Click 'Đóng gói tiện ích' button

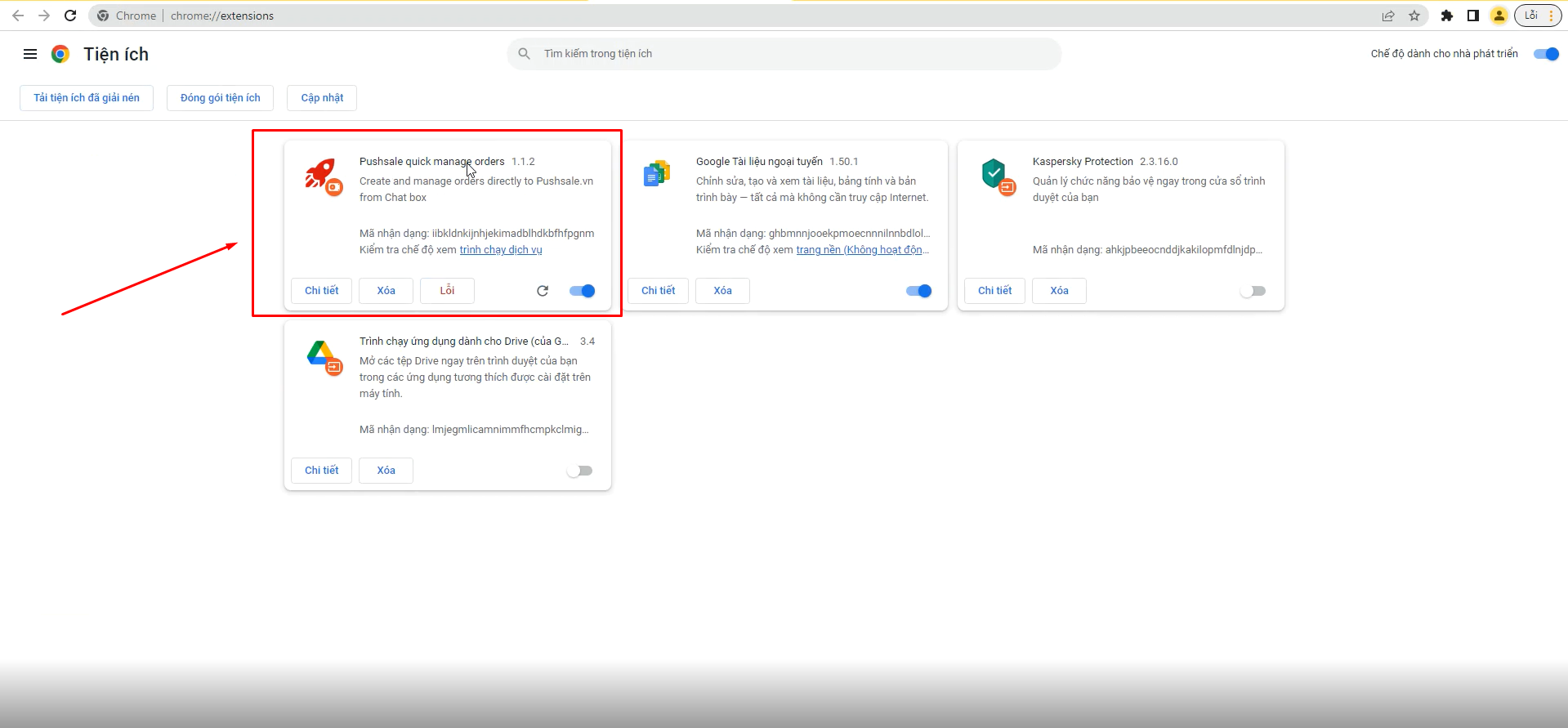tap(221, 98)
